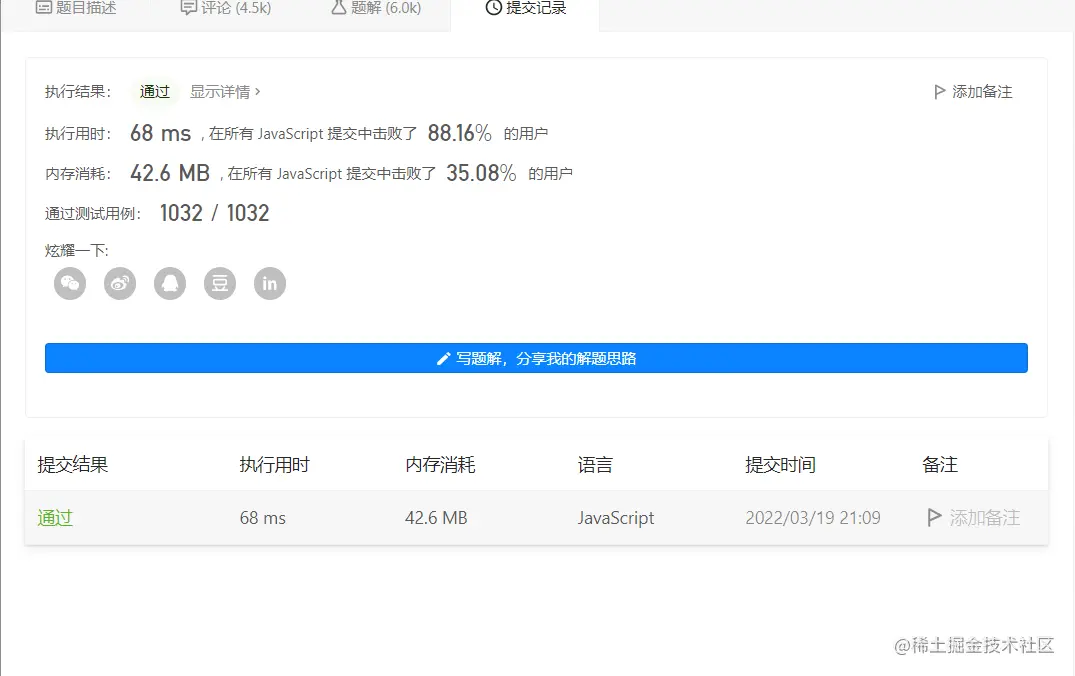Click the 内存消耗 column header
This screenshot has width=1075, height=676.
pos(440,465)
